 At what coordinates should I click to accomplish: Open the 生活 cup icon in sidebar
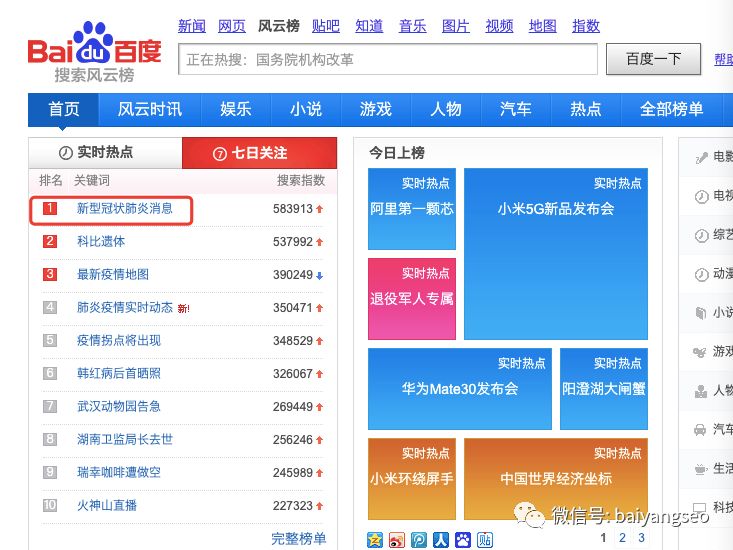(700, 468)
